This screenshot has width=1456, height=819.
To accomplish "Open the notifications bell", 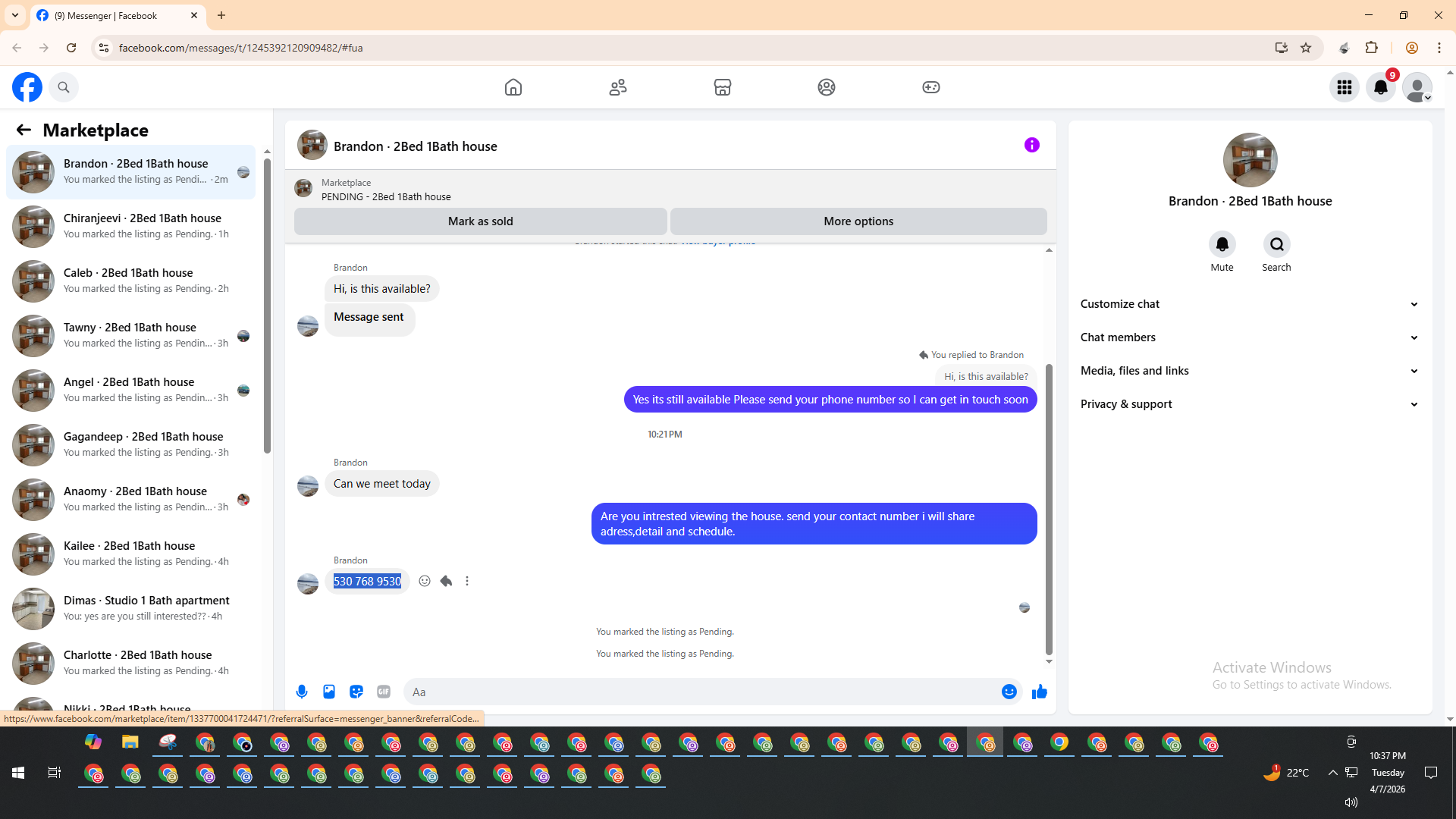I will point(1381,87).
